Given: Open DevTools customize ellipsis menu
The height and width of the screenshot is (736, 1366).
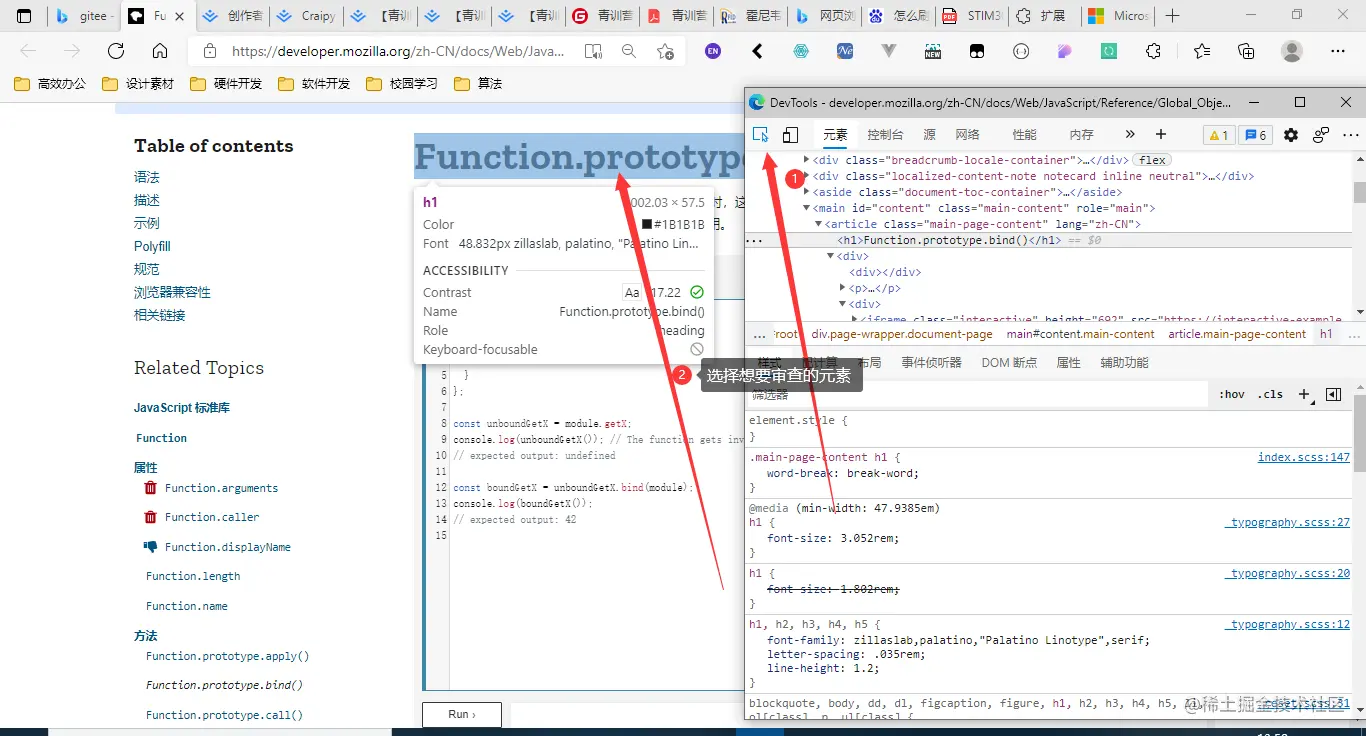Looking at the screenshot, I should click(1350, 135).
